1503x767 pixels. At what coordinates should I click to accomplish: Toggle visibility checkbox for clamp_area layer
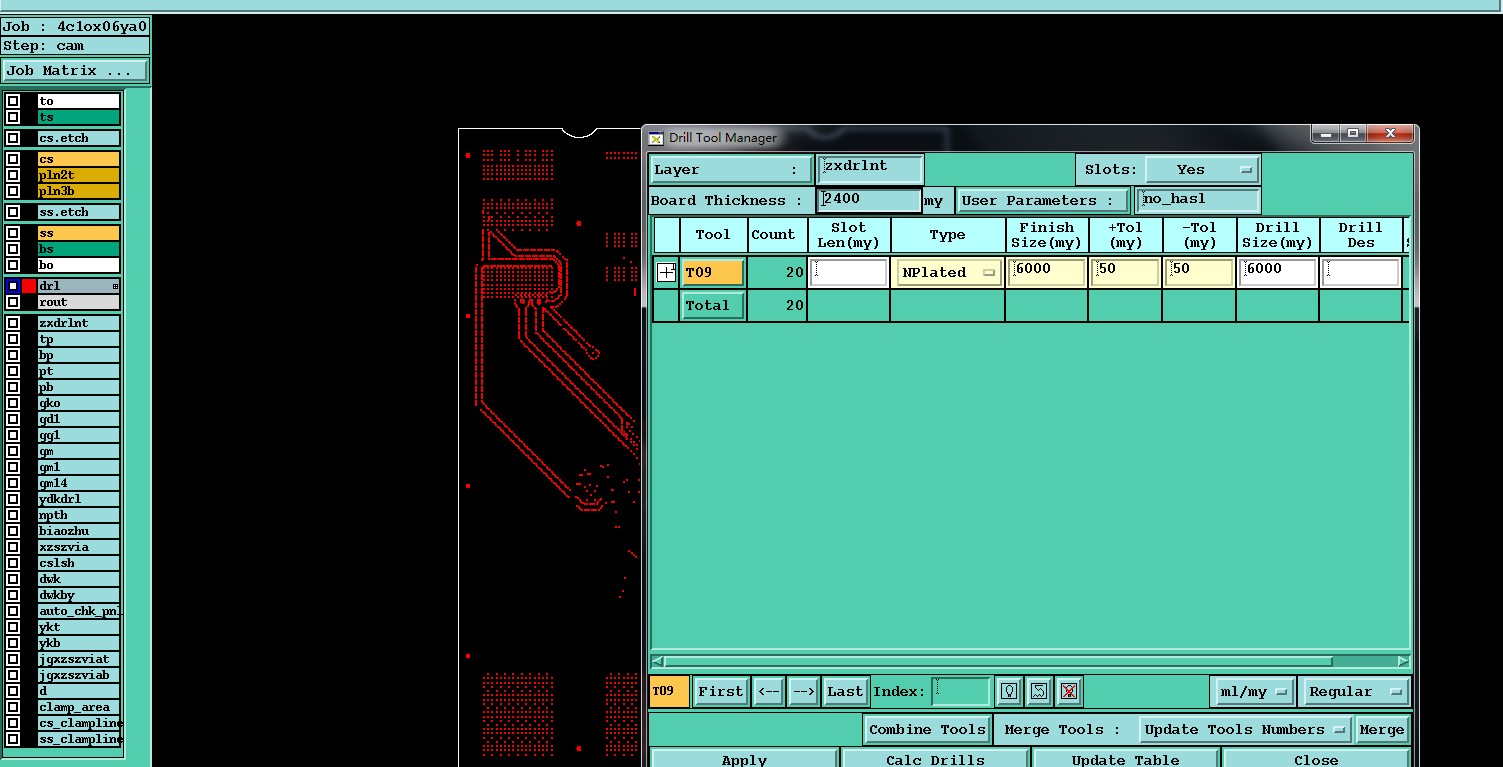[x=13, y=707]
